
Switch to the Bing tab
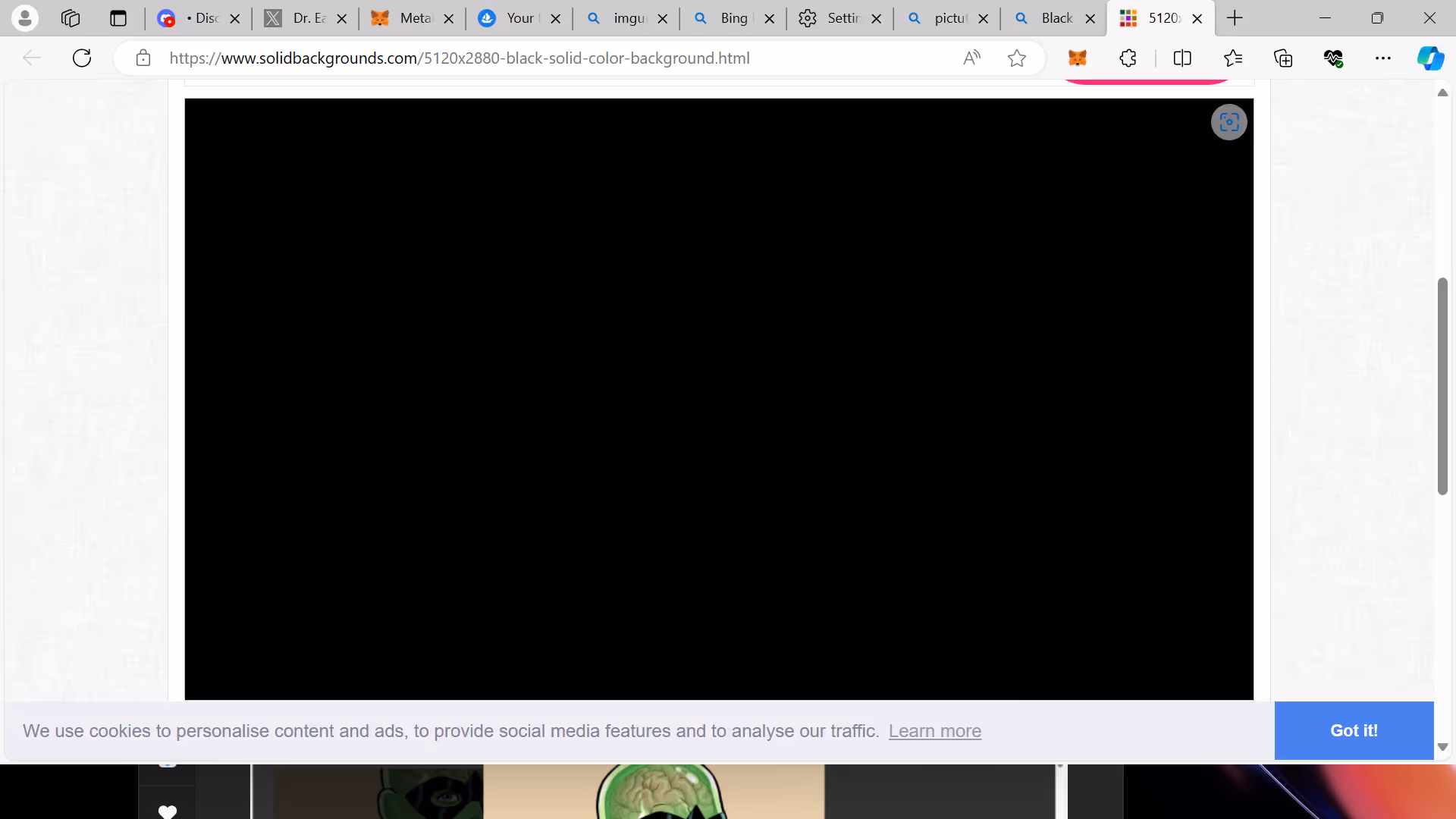[733, 18]
